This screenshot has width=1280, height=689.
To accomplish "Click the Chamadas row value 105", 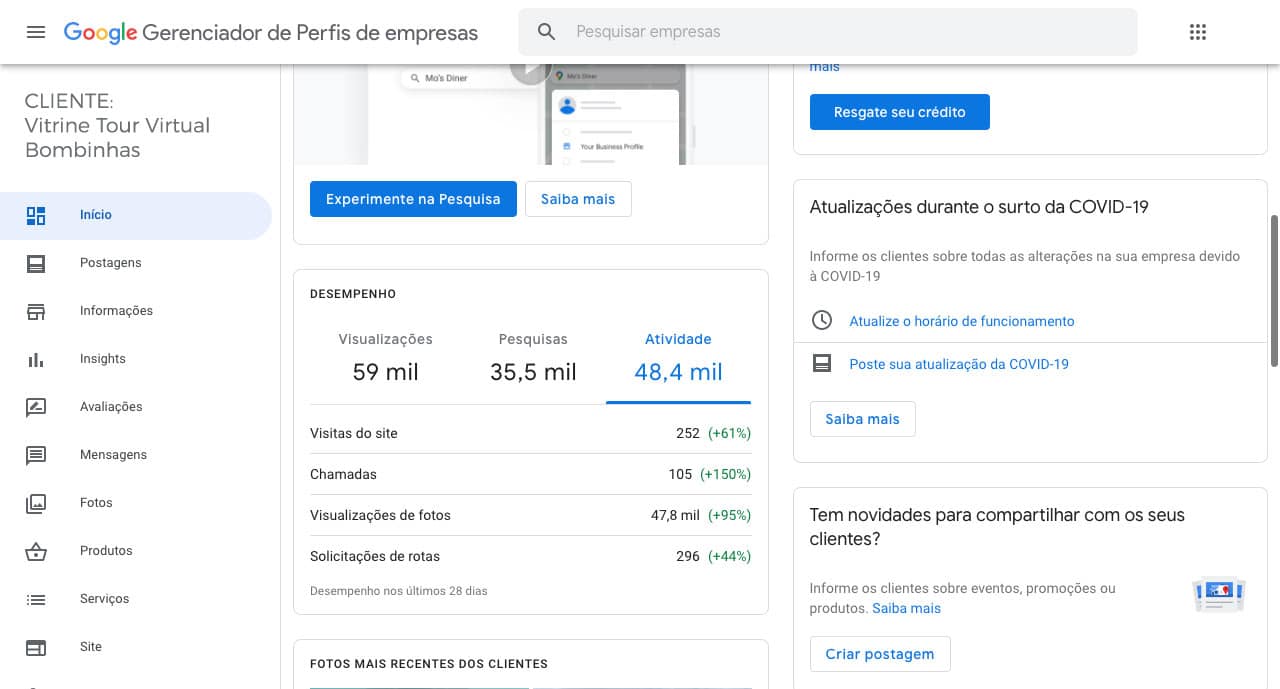I will coord(680,474).
